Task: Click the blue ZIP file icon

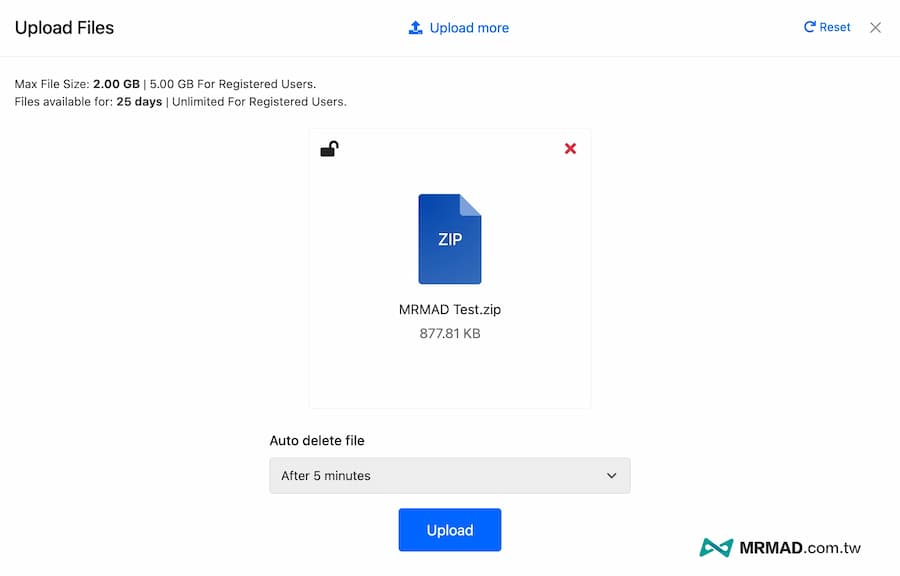Action: pyautogui.click(x=450, y=239)
